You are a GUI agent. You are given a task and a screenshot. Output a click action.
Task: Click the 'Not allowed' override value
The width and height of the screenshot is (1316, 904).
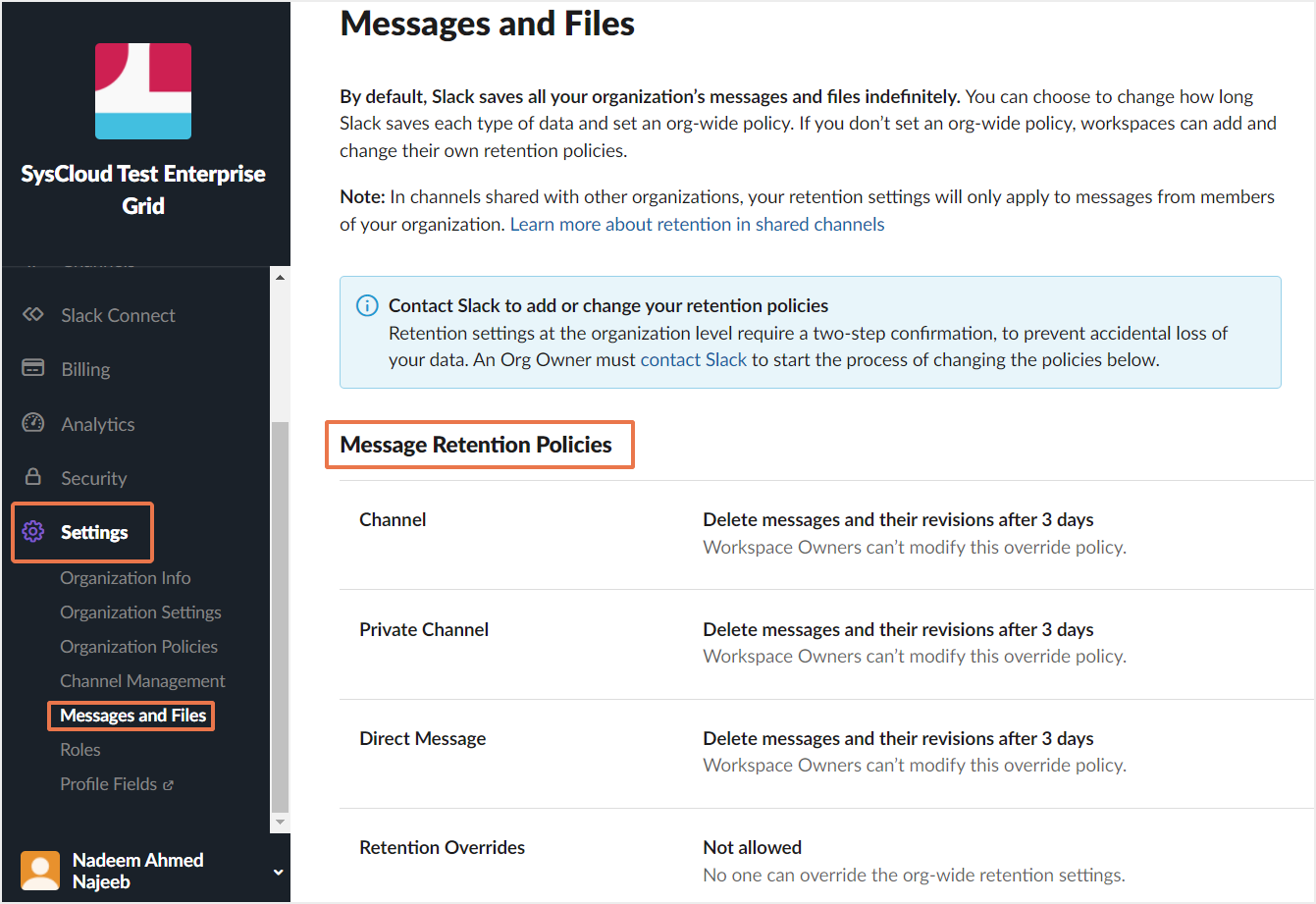click(753, 848)
